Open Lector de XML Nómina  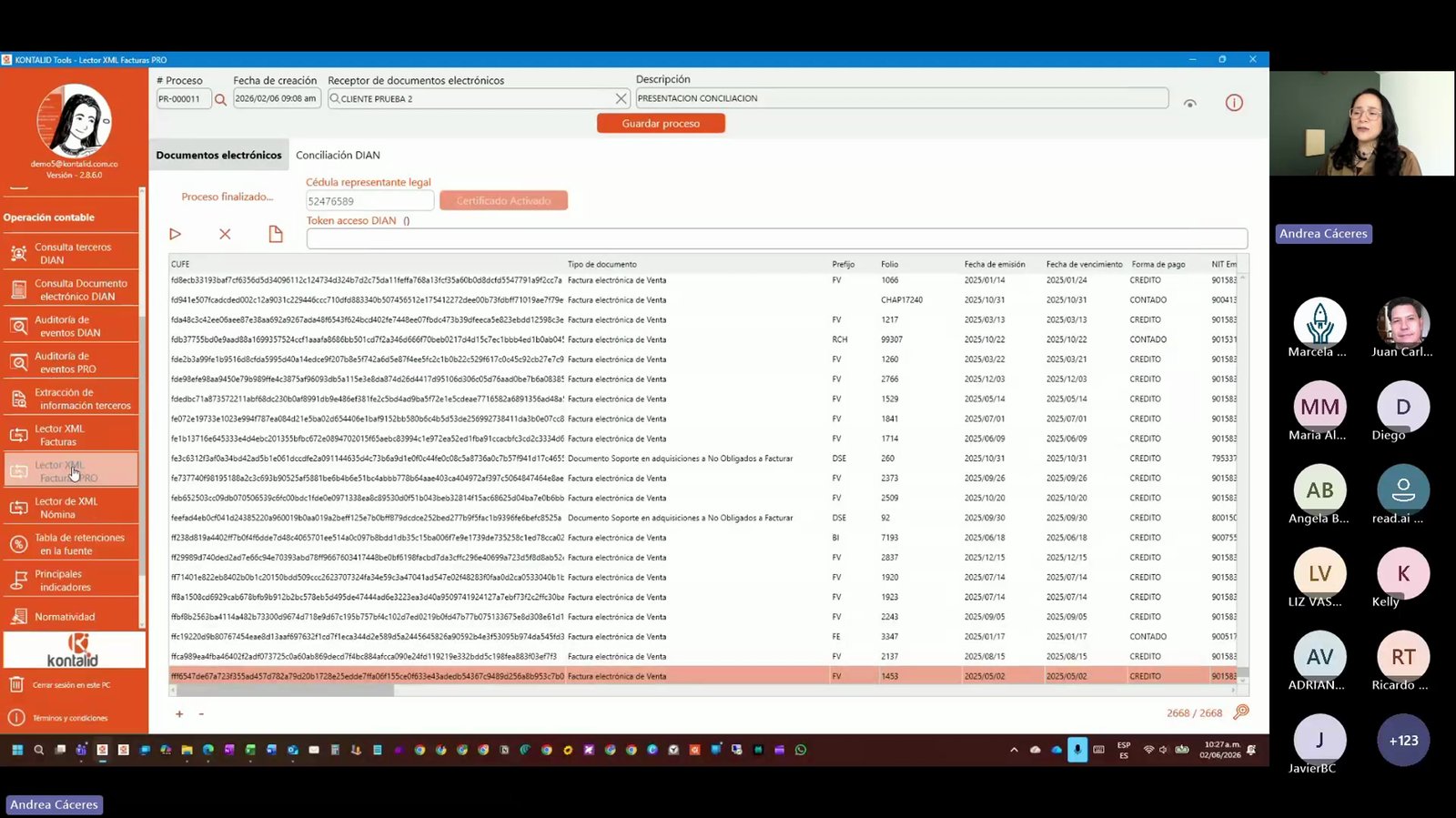click(x=71, y=508)
